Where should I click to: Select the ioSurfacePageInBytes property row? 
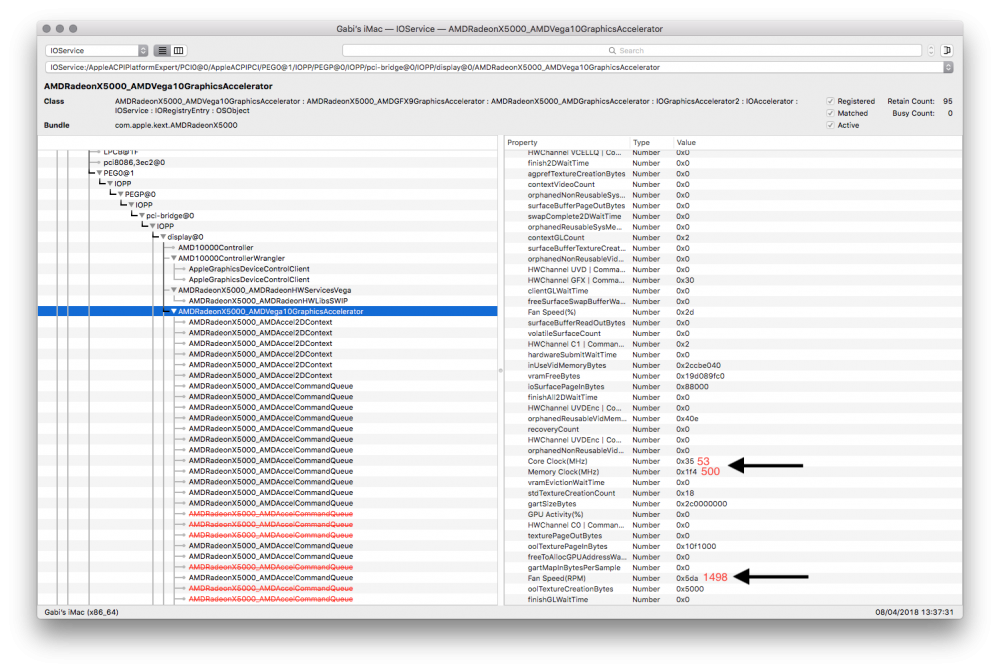pyautogui.click(x=733, y=386)
